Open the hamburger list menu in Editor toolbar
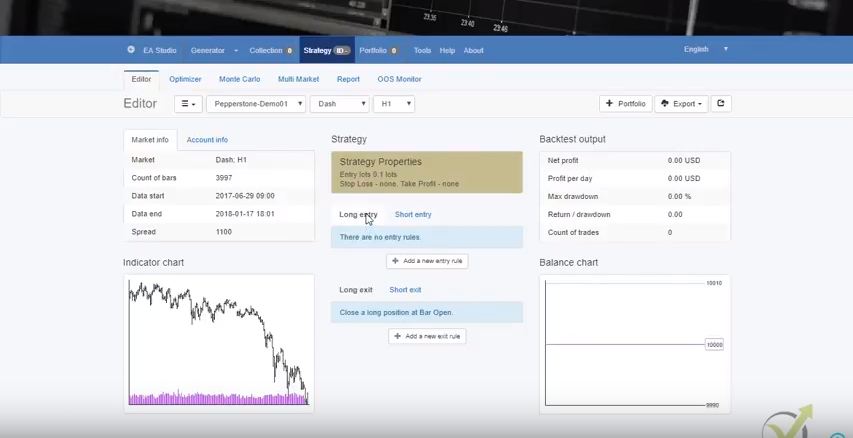Image resolution: width=853 pixels, height=438 pixels. pyautogui.click(x=188, y=104)
